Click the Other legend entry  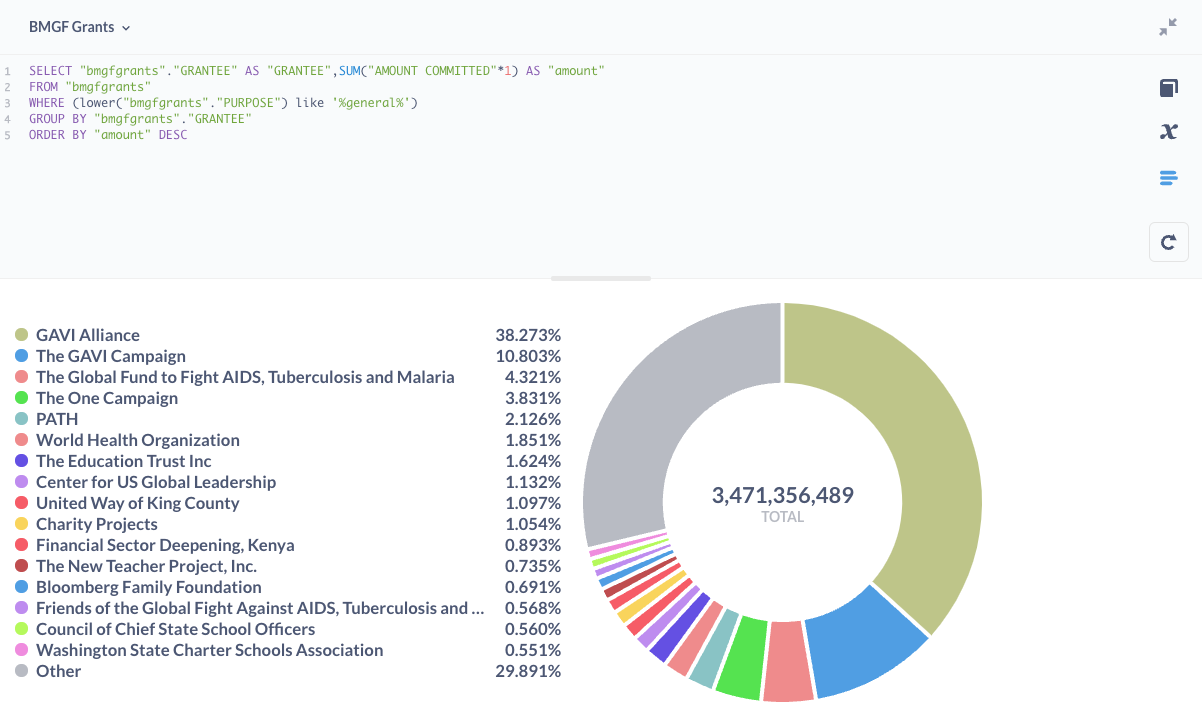[58, 671]
